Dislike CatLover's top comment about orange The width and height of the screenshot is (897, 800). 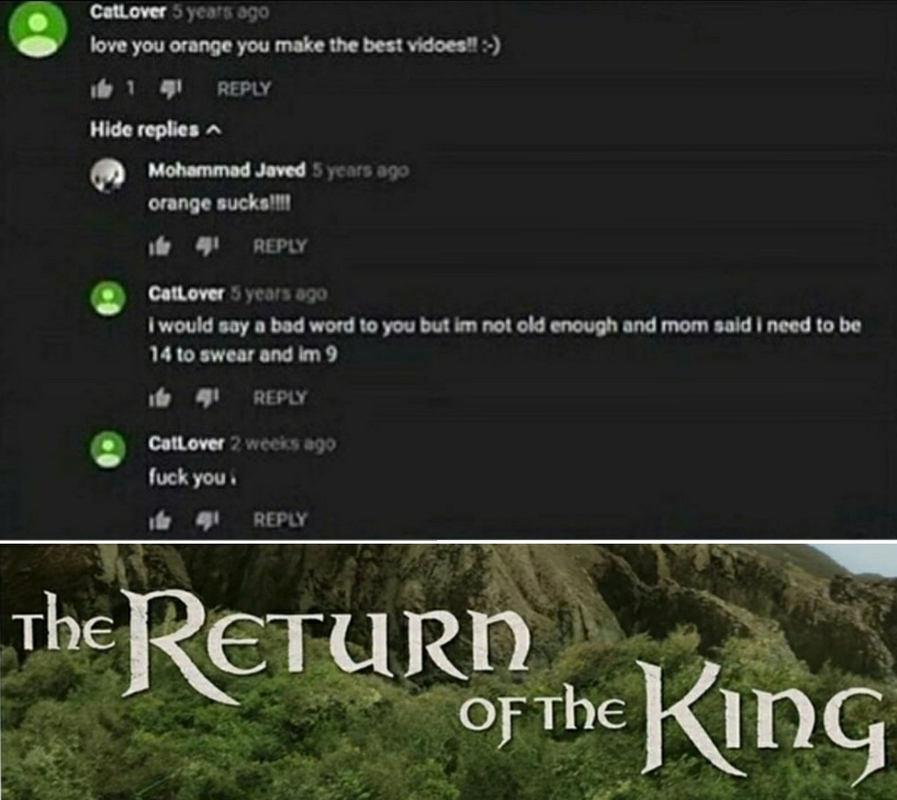170,89
